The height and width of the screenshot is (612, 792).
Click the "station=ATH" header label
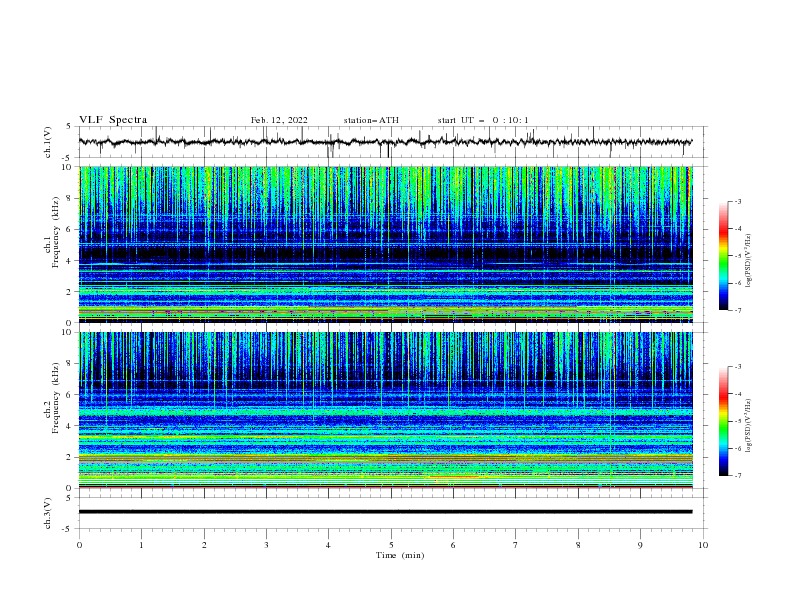coord(371,120)
